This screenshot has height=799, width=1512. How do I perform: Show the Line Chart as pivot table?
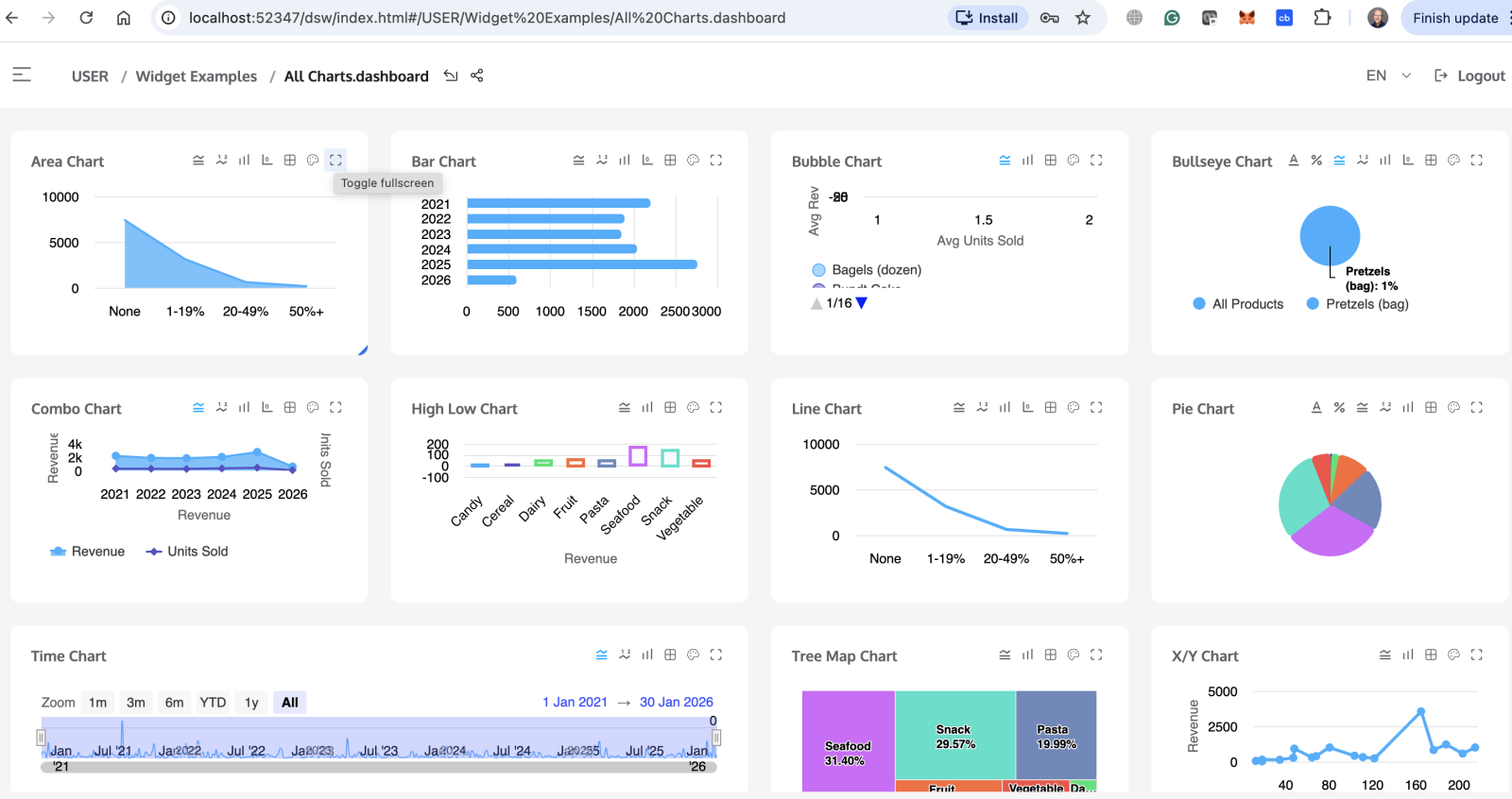pos(1050,408)
